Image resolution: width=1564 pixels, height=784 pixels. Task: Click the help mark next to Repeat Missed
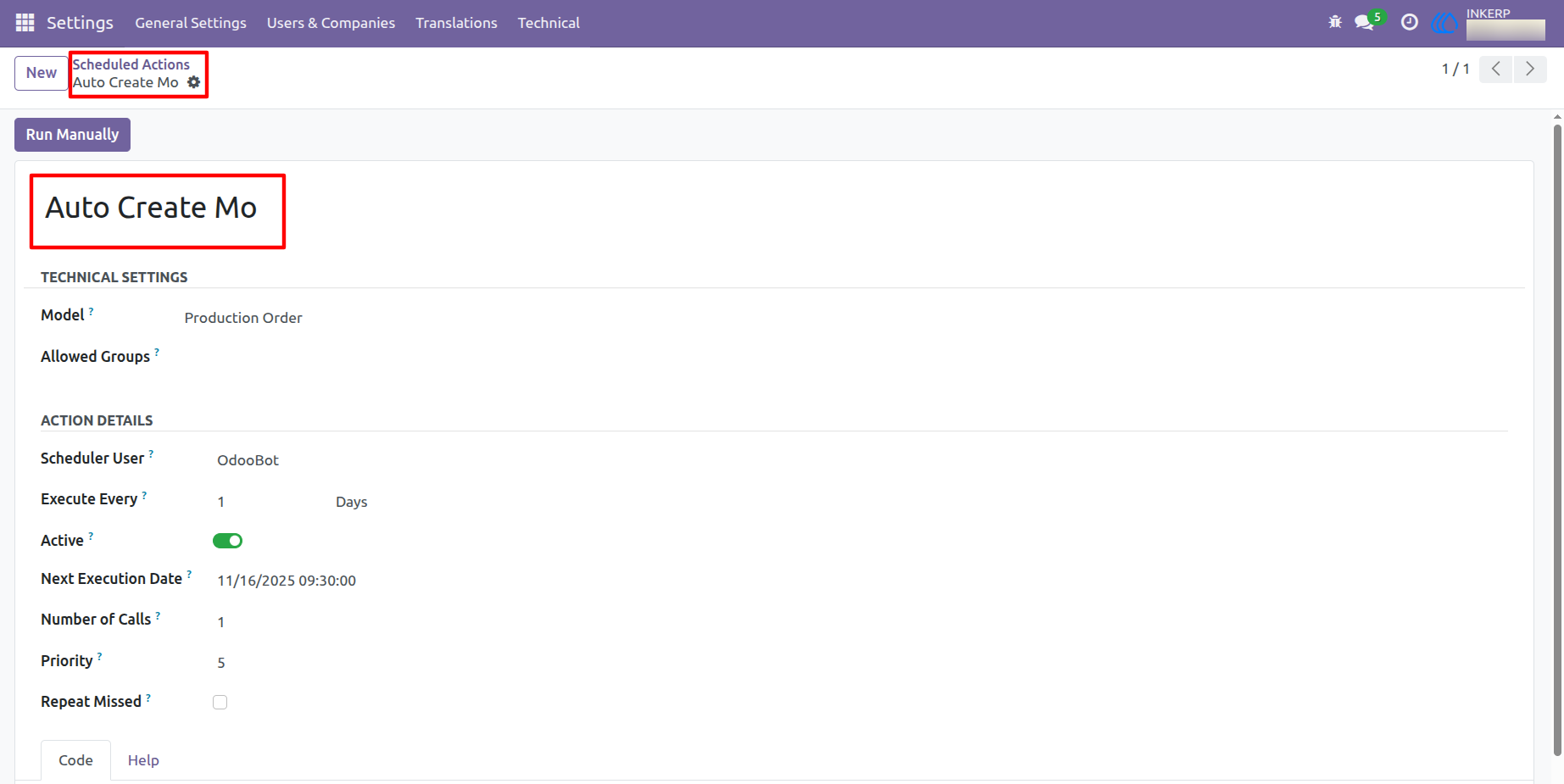pyautogui.click(x=148, y=698)
